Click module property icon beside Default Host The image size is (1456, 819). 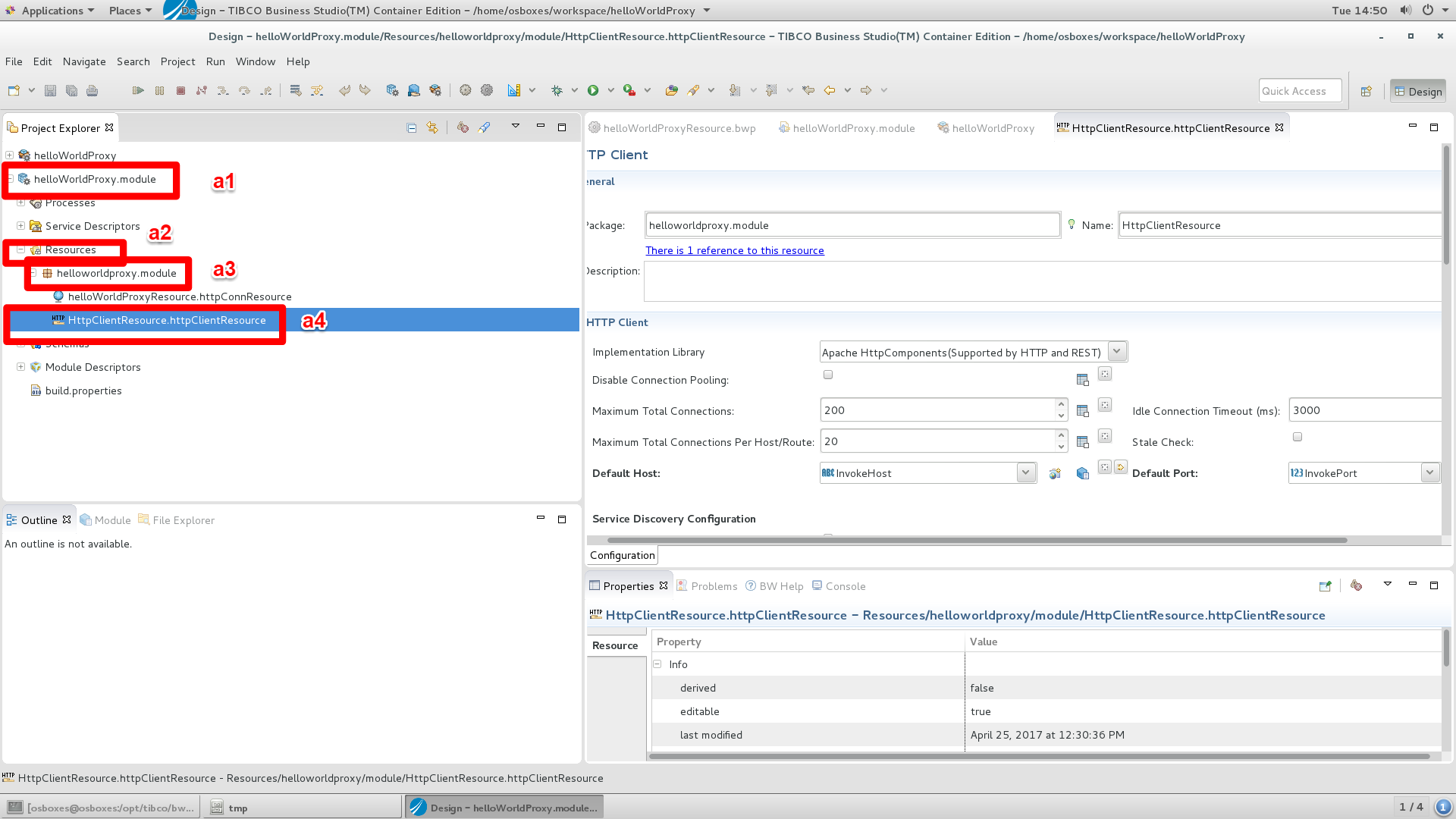(1083, 473)
